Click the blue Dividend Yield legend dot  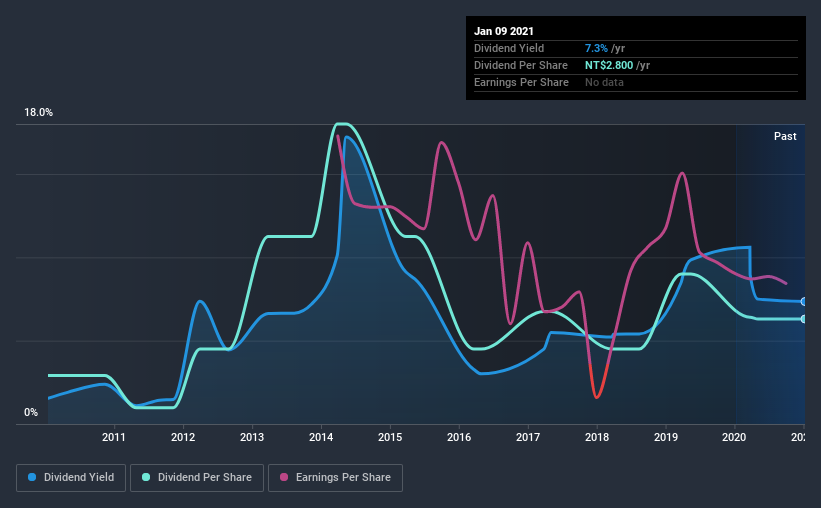32,477
